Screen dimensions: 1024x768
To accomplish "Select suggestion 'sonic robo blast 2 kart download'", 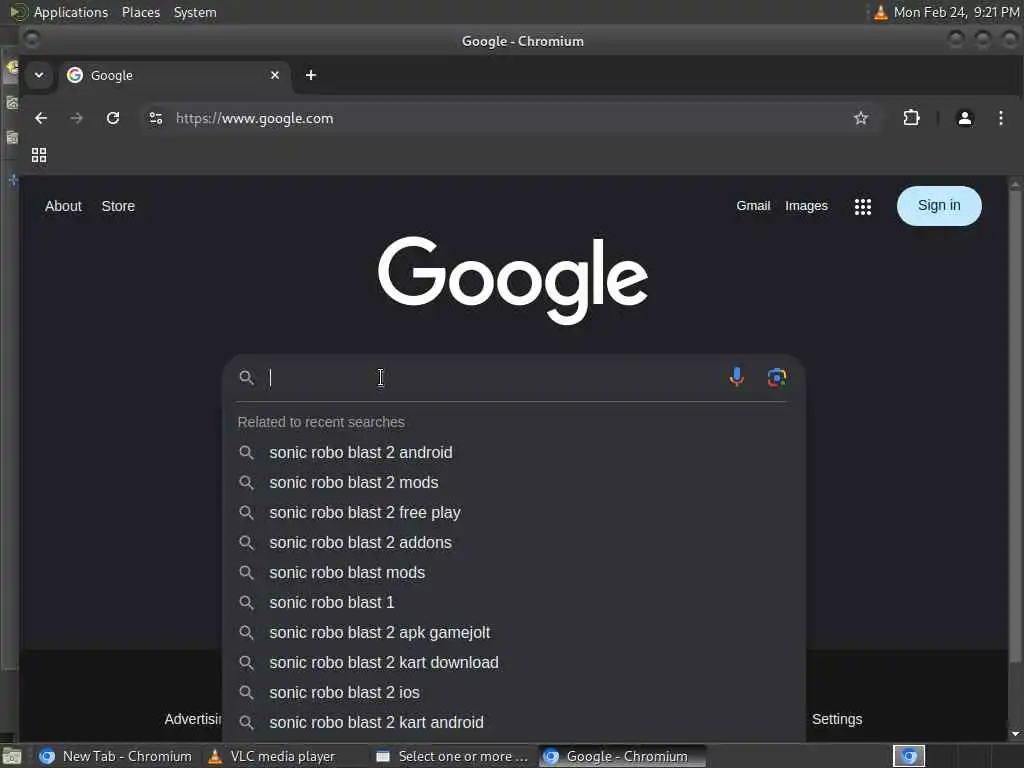I will [513, 662].
